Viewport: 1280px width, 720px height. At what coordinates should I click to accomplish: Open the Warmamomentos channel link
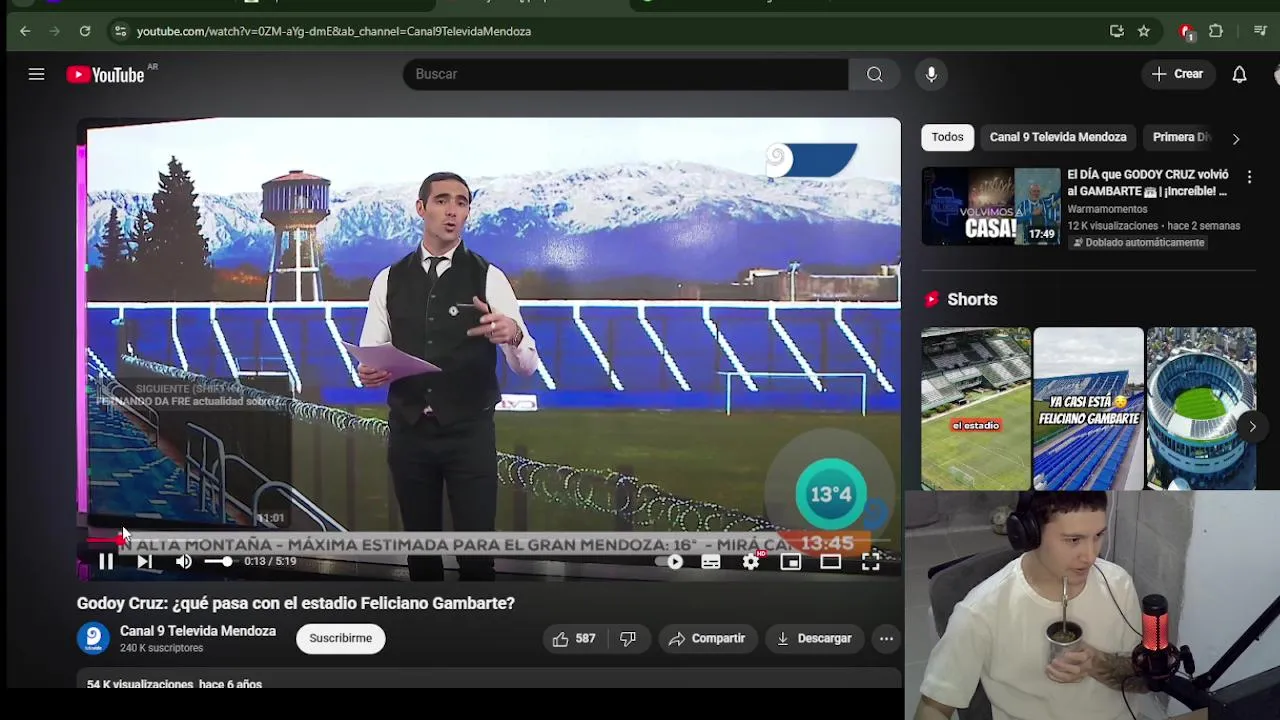[x=1107, y=209]
